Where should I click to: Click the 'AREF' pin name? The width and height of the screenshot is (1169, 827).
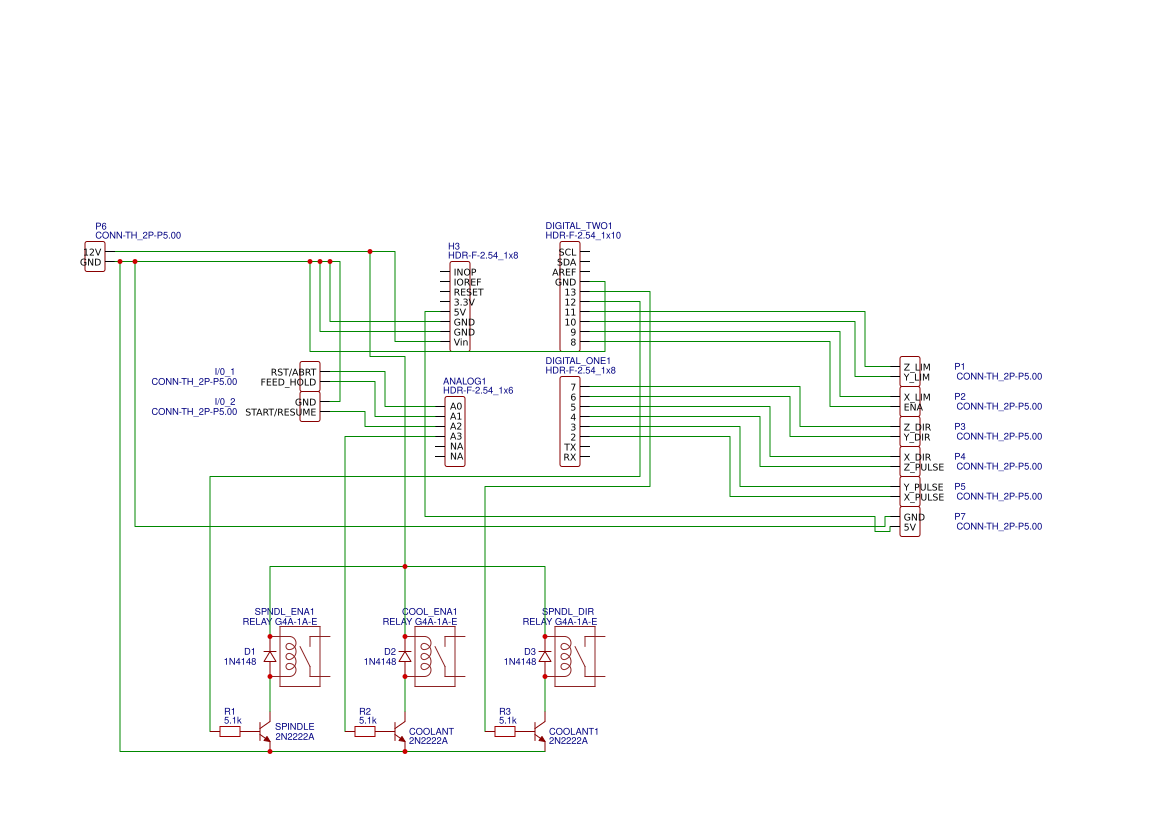(564, 272)
